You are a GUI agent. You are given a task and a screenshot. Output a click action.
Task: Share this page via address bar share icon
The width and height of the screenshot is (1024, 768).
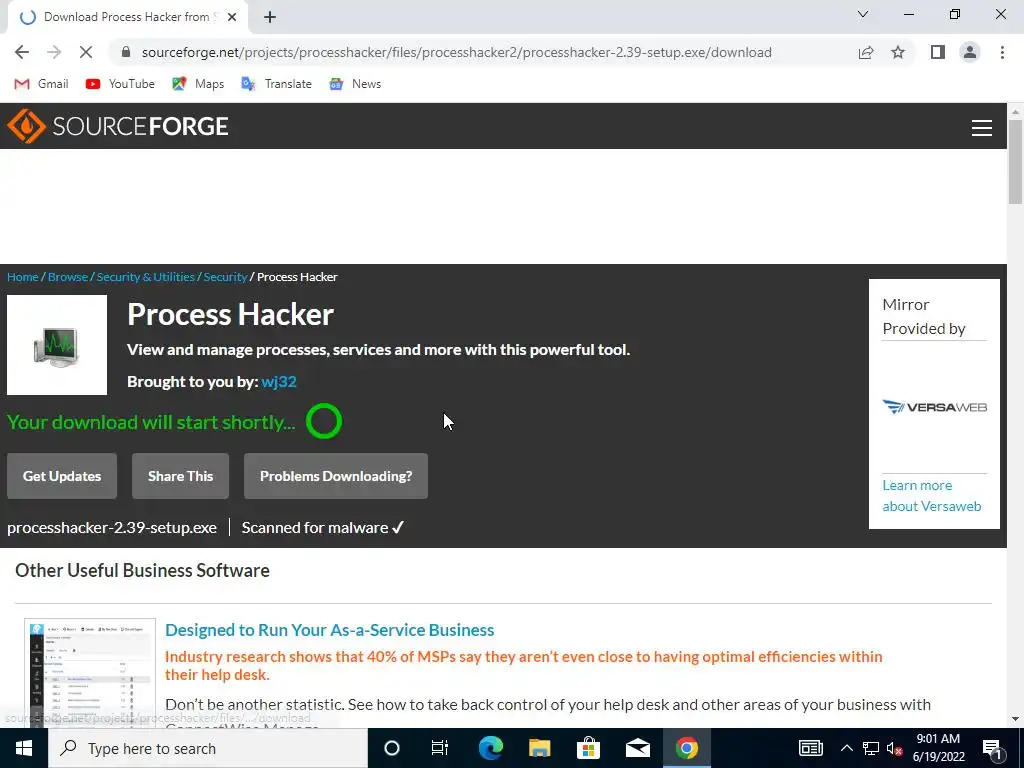point(866,52)
